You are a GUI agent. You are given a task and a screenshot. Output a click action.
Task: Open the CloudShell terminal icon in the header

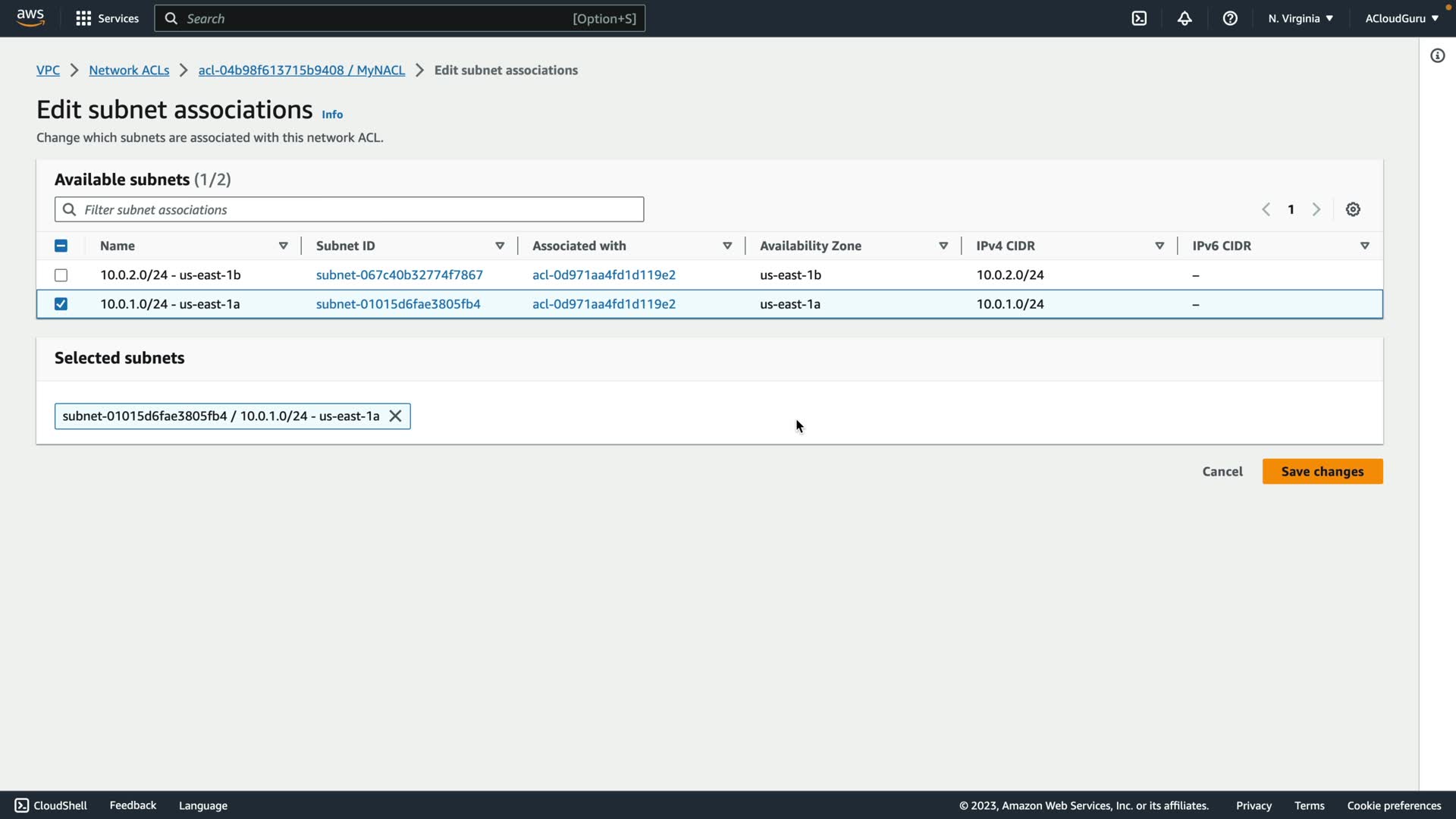pos(1139,18)
